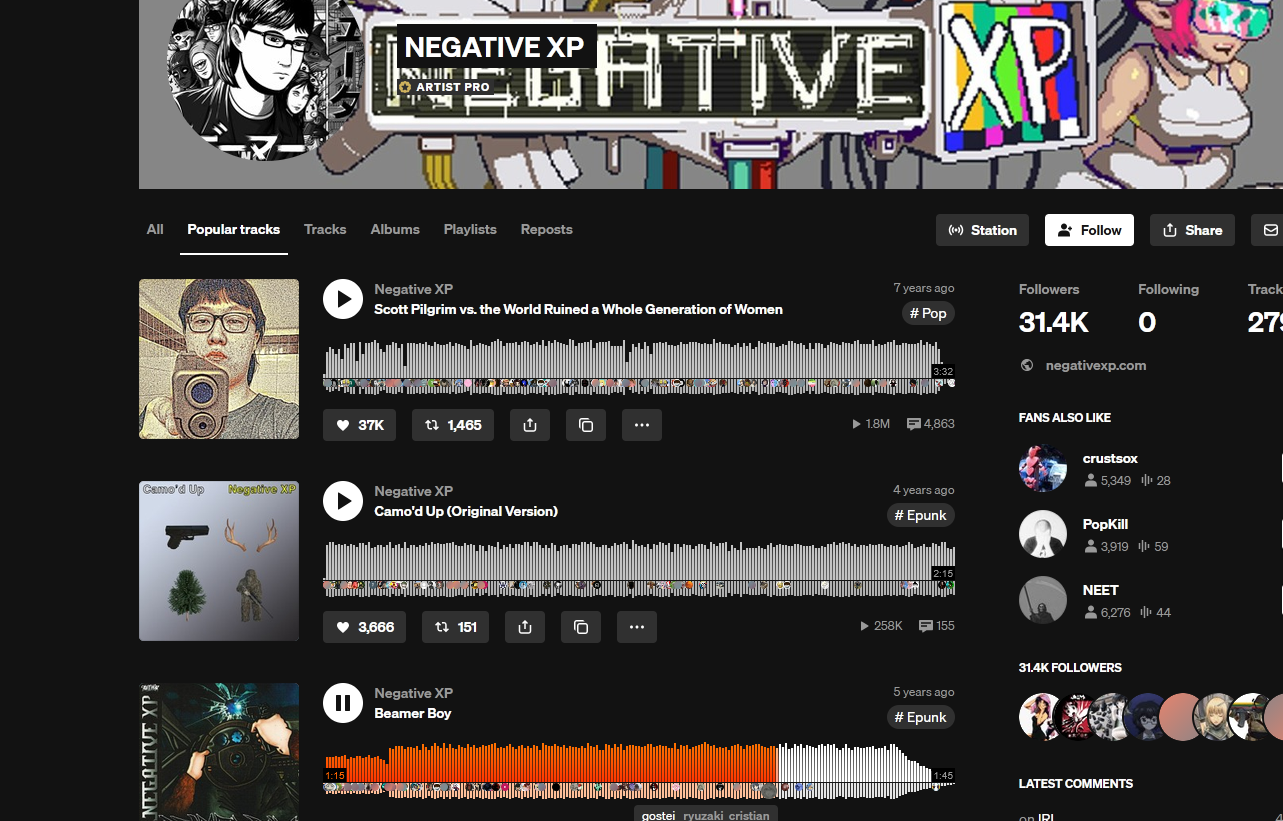Open the #Pop tag on Scott Pilgrim track

click(x=928, y=313)
